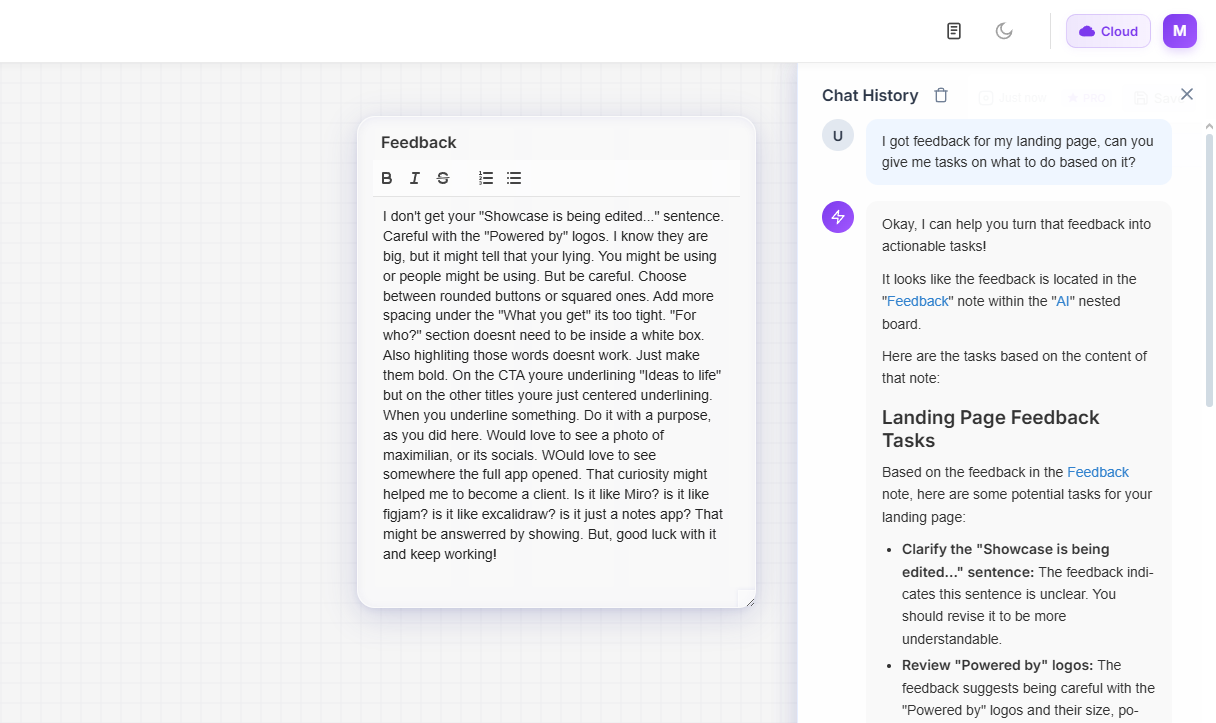Open the Cloud sync button
This screenshot has width=1216, height=723.
click(x=1108, y=31)
